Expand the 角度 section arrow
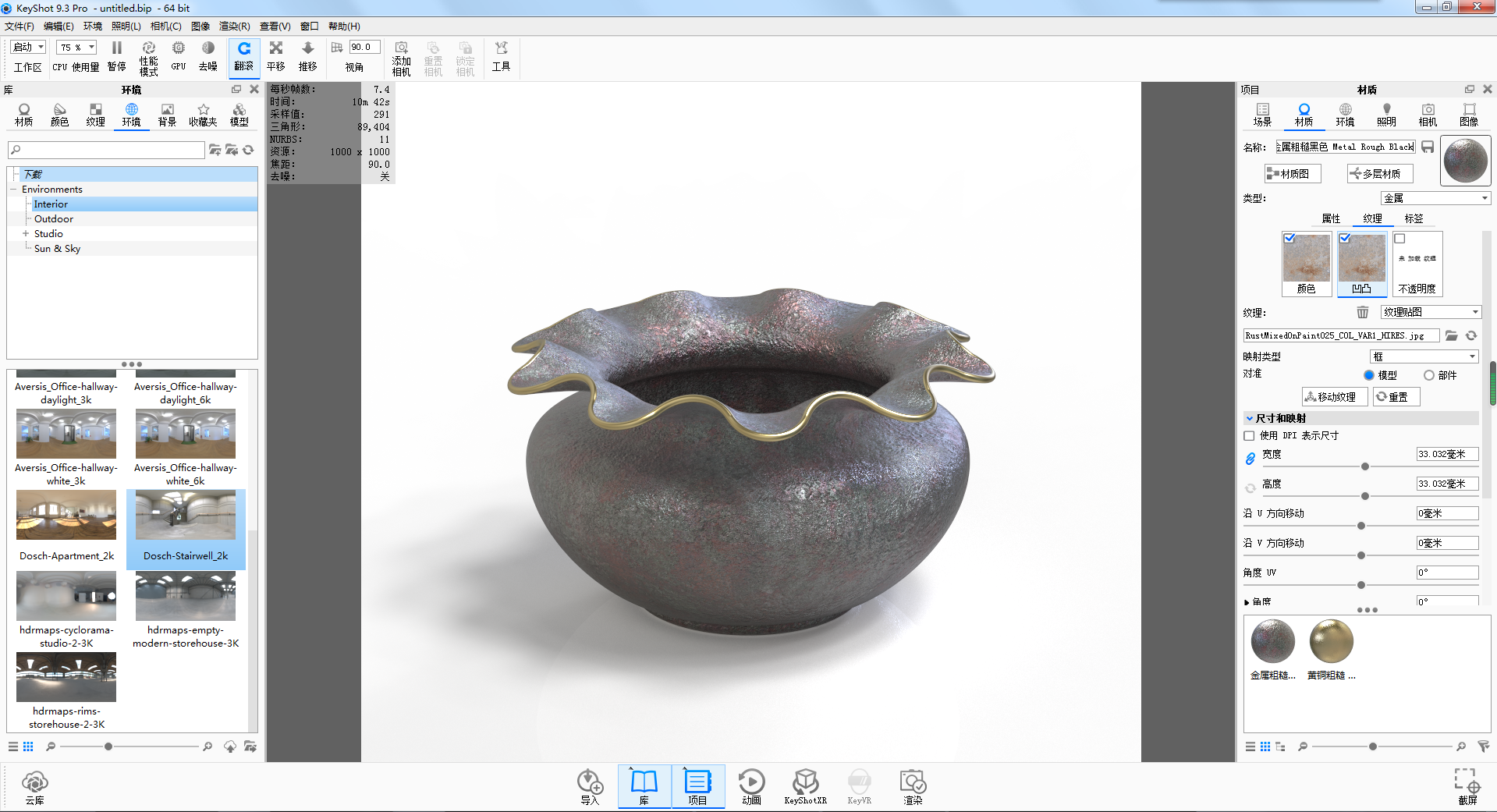Viewport: 1497px width, 812px height. pyautogui.click(x=1247, y=602)
